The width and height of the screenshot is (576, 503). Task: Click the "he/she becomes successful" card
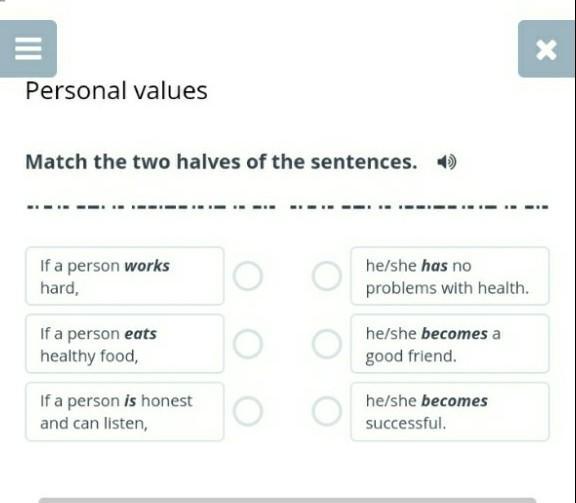pos(450,412)
